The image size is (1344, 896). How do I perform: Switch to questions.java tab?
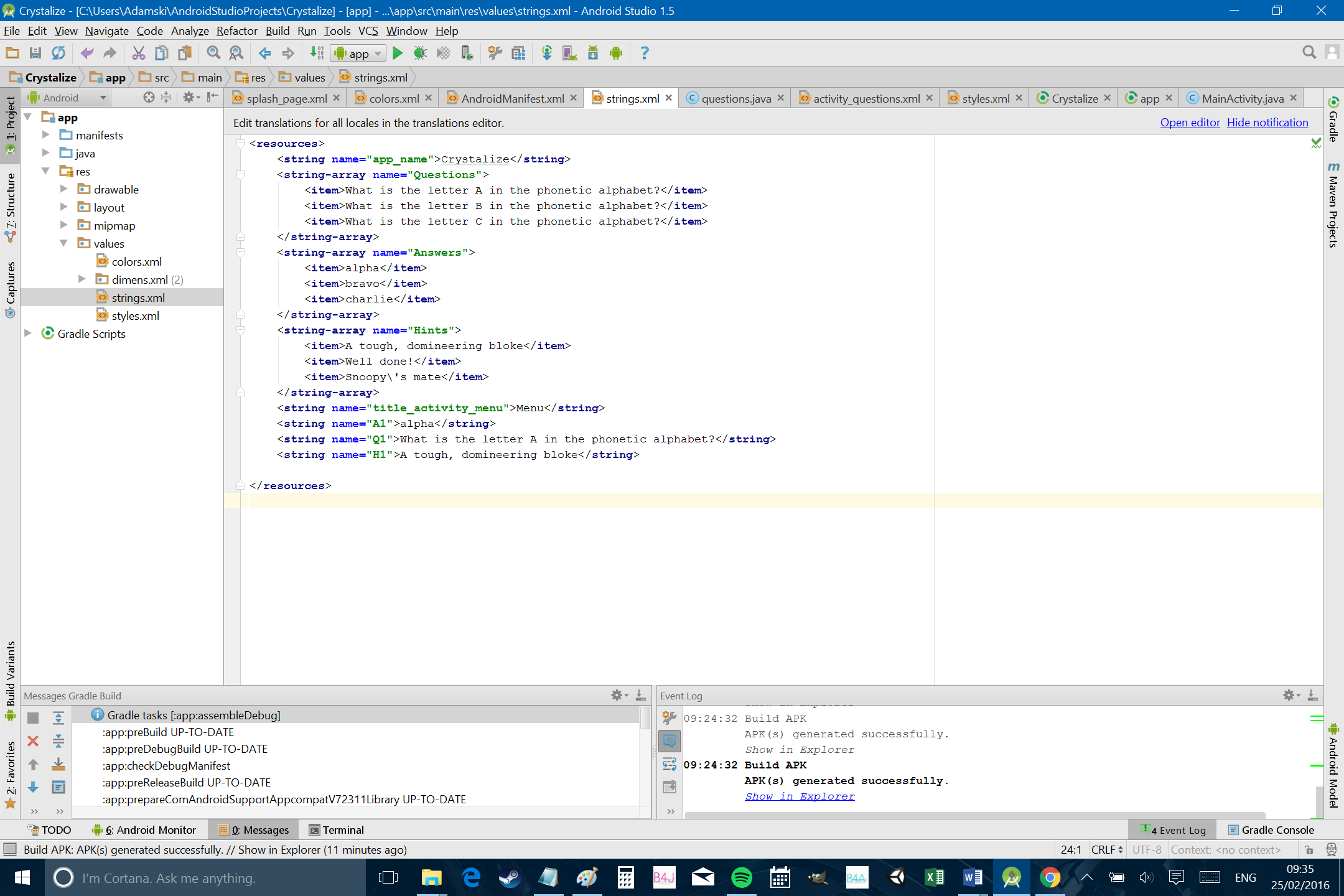[736, 98]
